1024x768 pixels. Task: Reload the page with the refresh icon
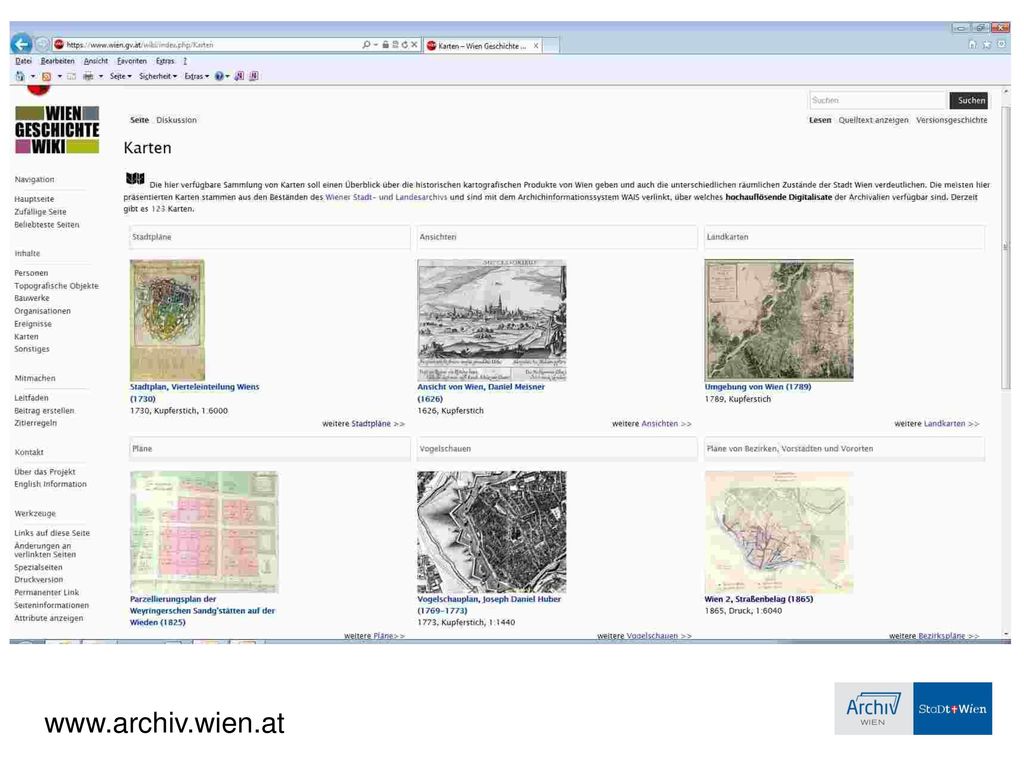[x=404, y=44]
